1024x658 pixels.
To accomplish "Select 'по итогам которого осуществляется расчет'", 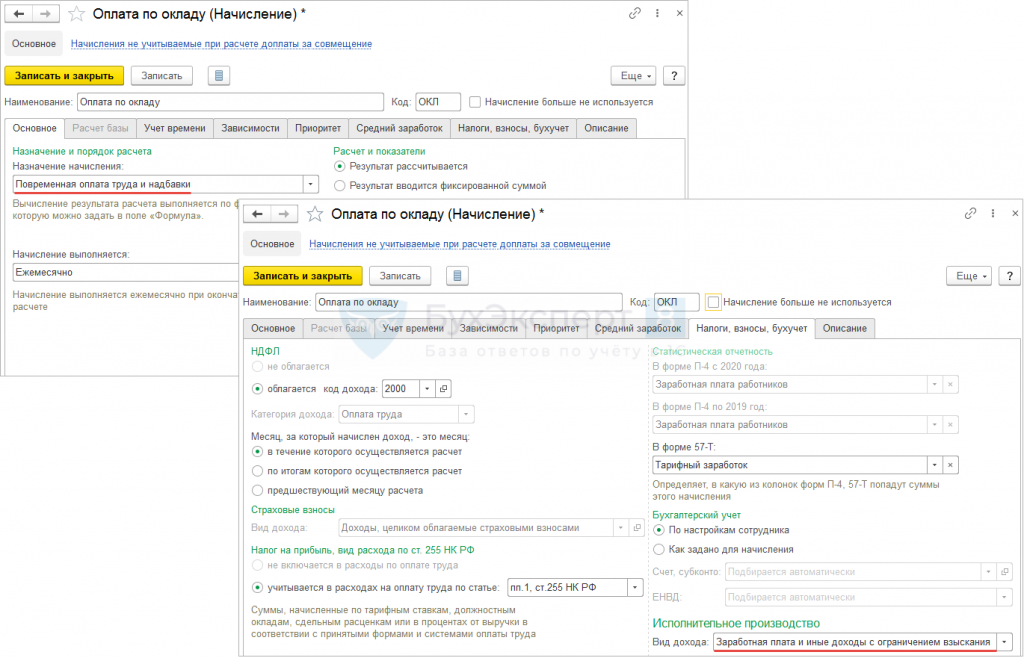I will (257, 471).
